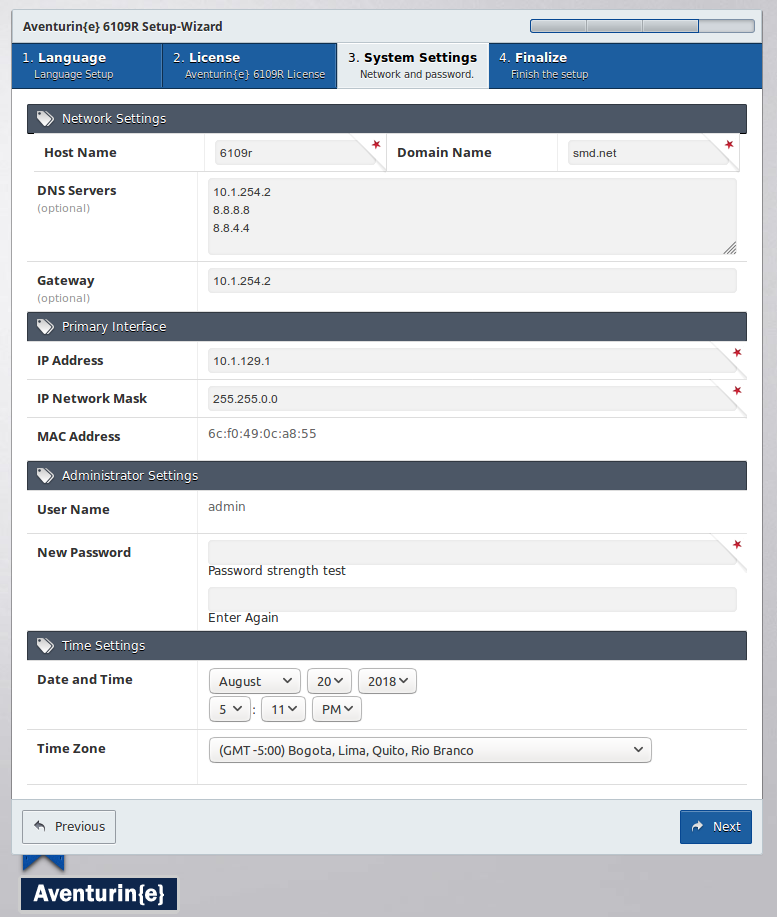Open the Time Zone dropdown
This screenshot has height=917, width=777.
430,750
